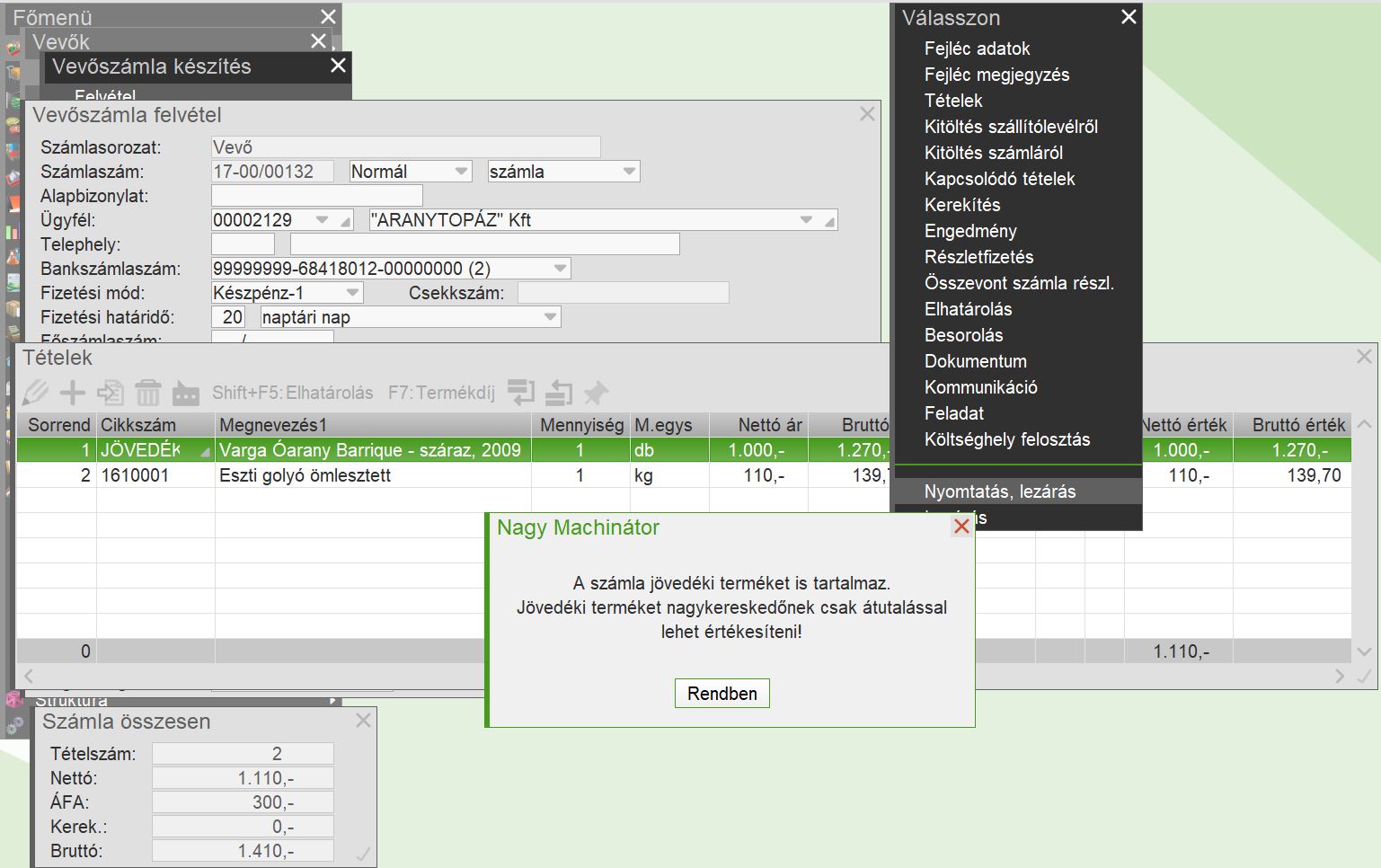Select Besorolás menu entry
Viewport: 1381px width, 868px height.
[963, 335]
